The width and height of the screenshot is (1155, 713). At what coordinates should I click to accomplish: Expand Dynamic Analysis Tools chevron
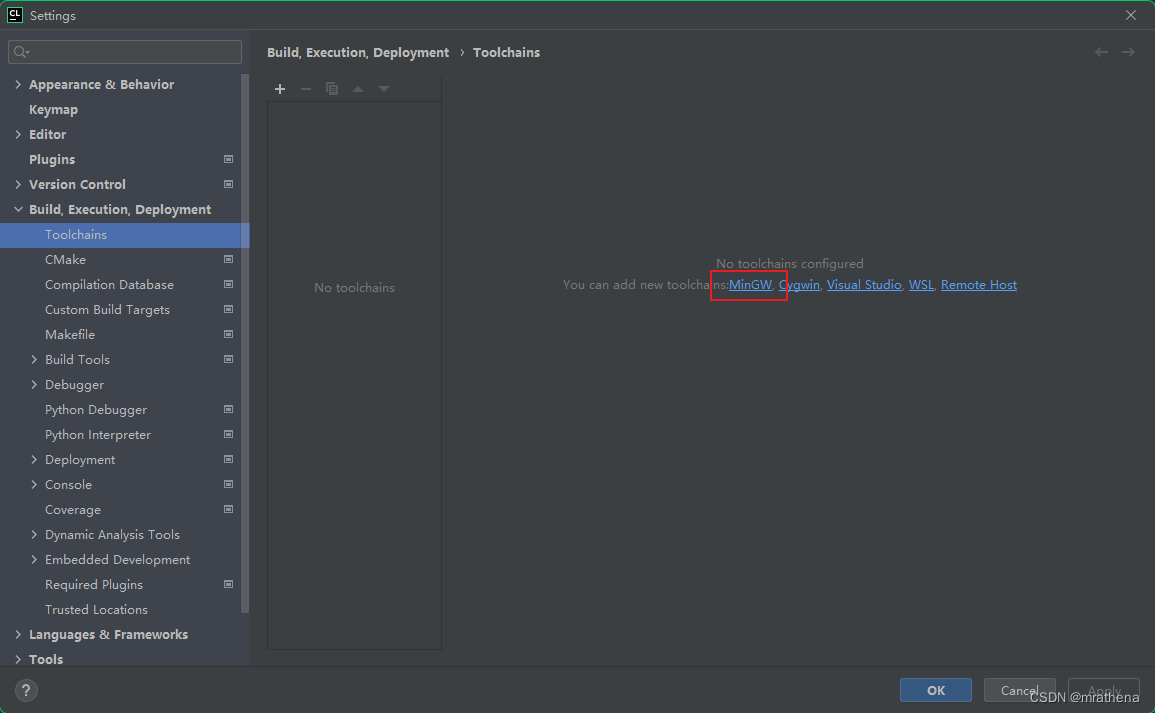(x=34, y=535)
